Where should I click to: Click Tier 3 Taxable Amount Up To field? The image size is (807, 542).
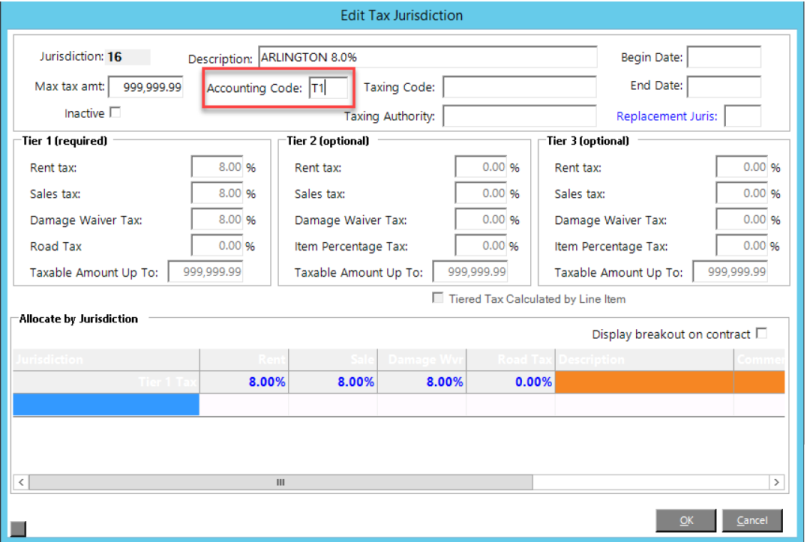tap(730, 272)
